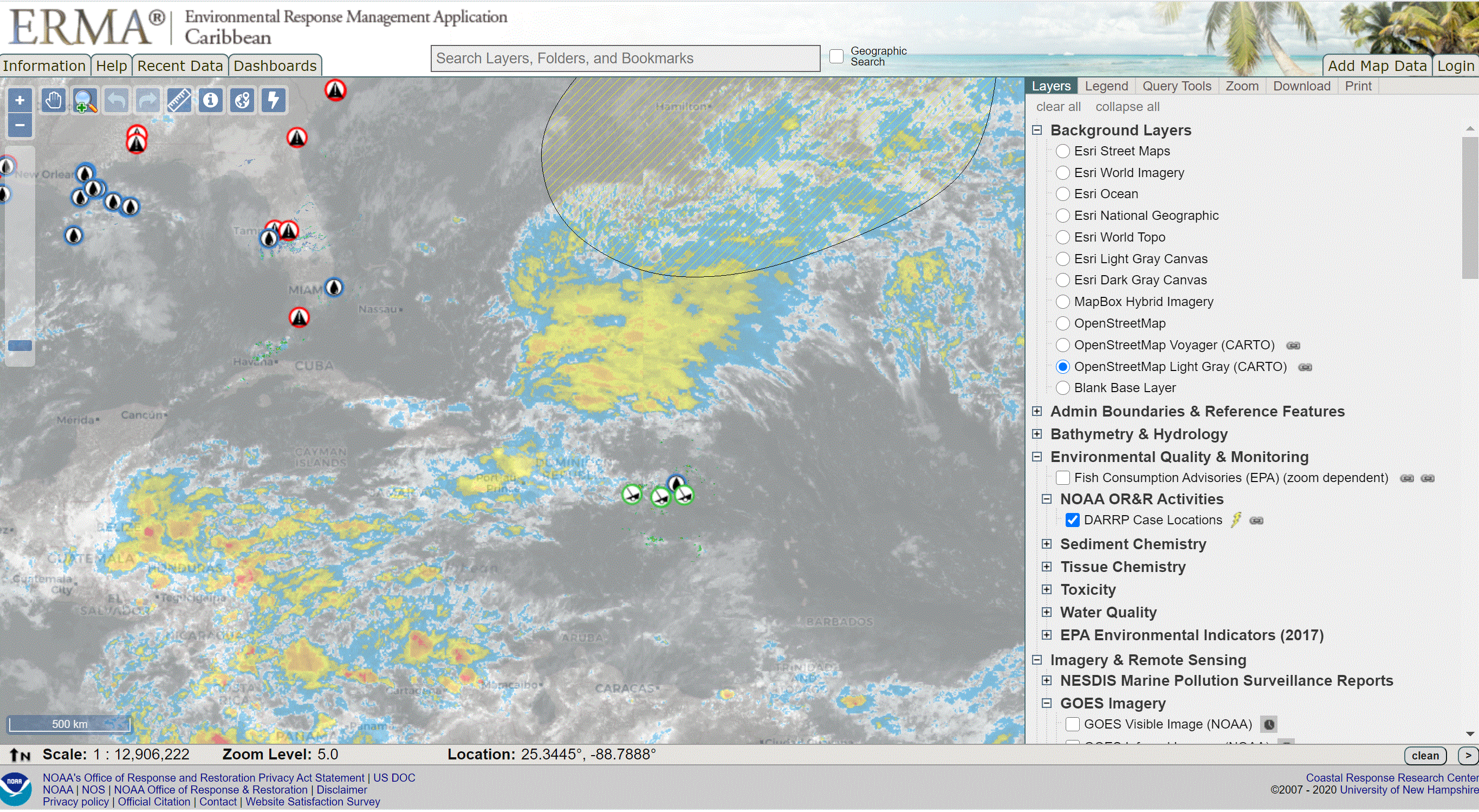Collapse GOES Imagery folder

1047,704
